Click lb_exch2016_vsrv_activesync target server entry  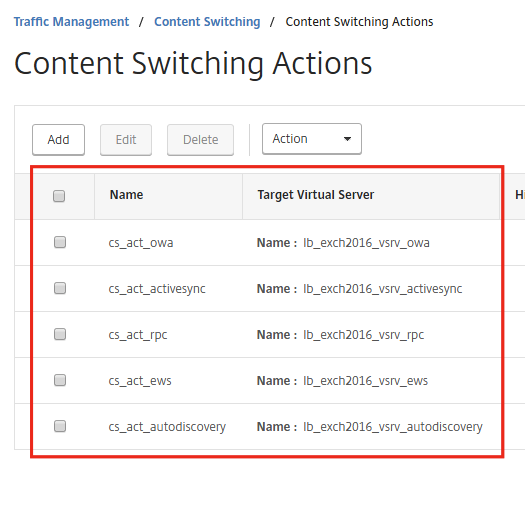tap(383, 289)
